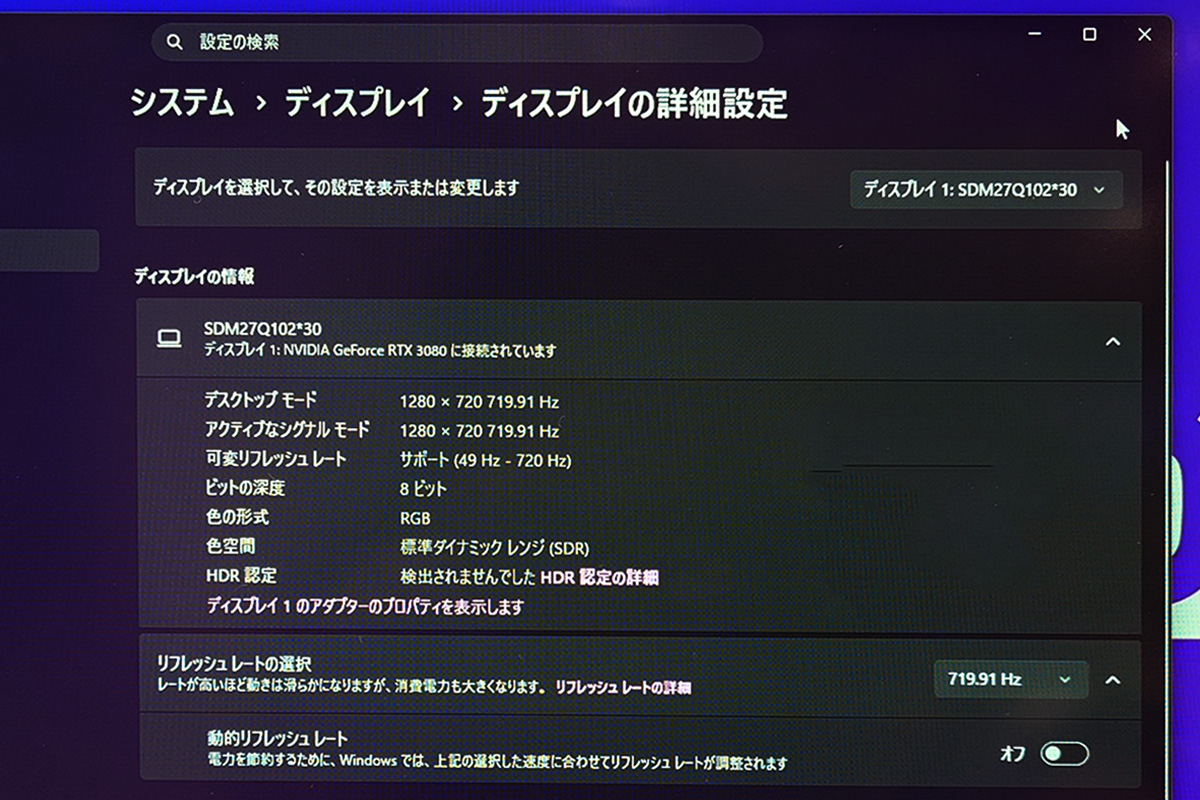Minimize the Settings window

click(x=1035, y=34)
